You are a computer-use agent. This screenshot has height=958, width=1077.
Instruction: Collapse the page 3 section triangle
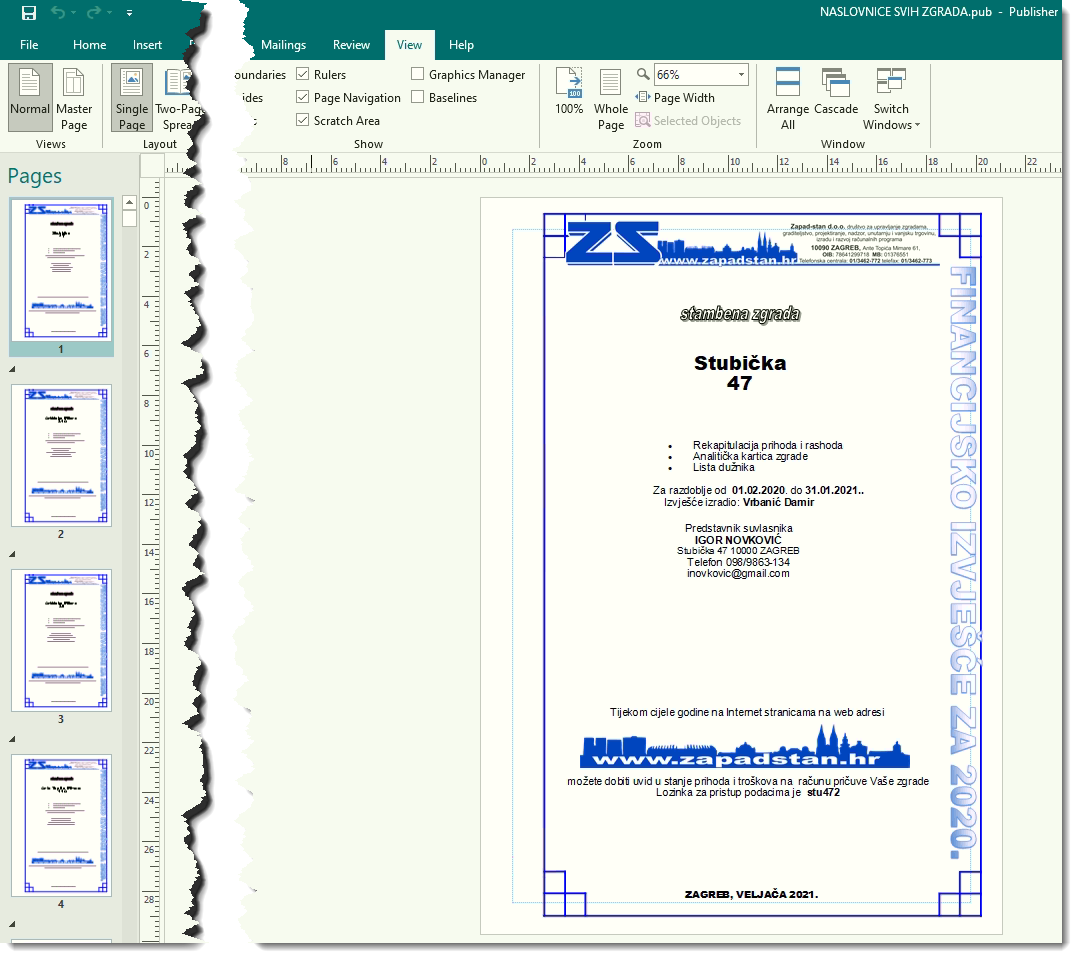click(12, 740)
